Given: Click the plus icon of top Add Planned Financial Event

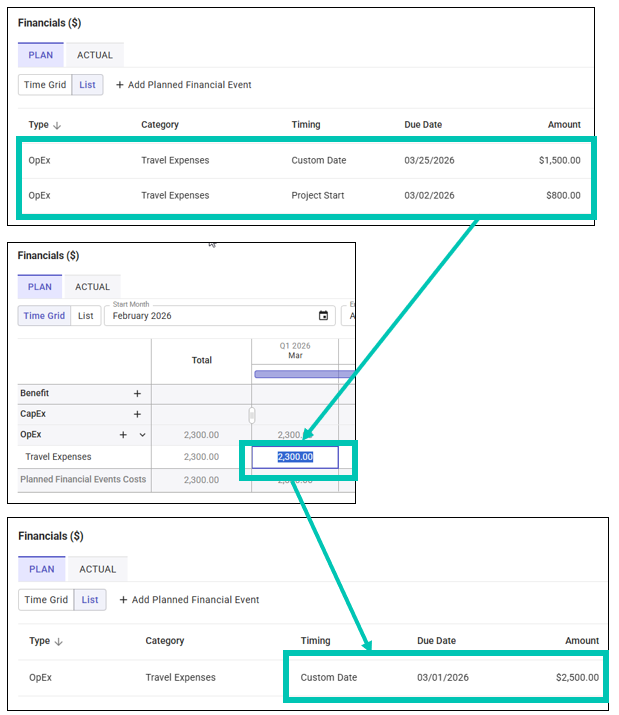Looking at the screenshot, I should point(120,85).
